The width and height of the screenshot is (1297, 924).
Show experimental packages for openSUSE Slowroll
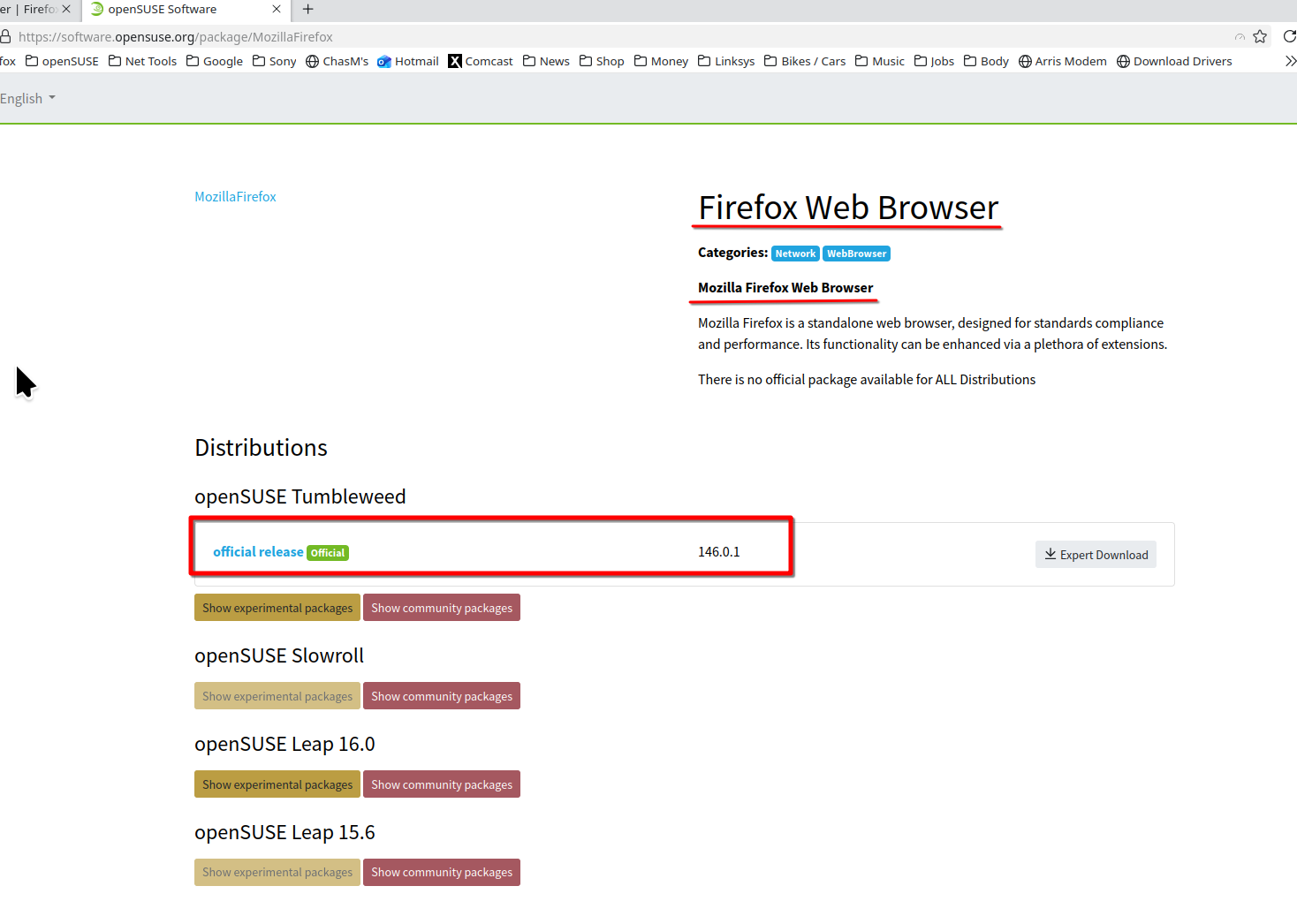tap(277, 696)
